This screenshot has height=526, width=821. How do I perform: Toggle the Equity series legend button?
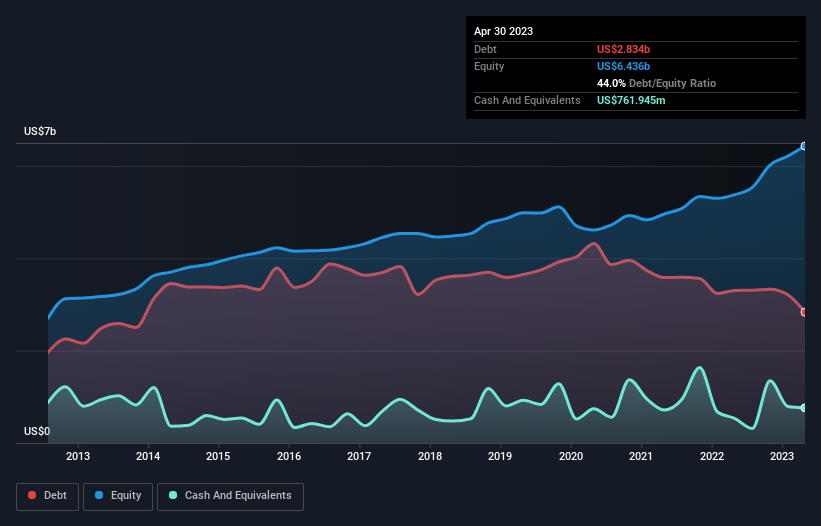[x=118, y=496]
